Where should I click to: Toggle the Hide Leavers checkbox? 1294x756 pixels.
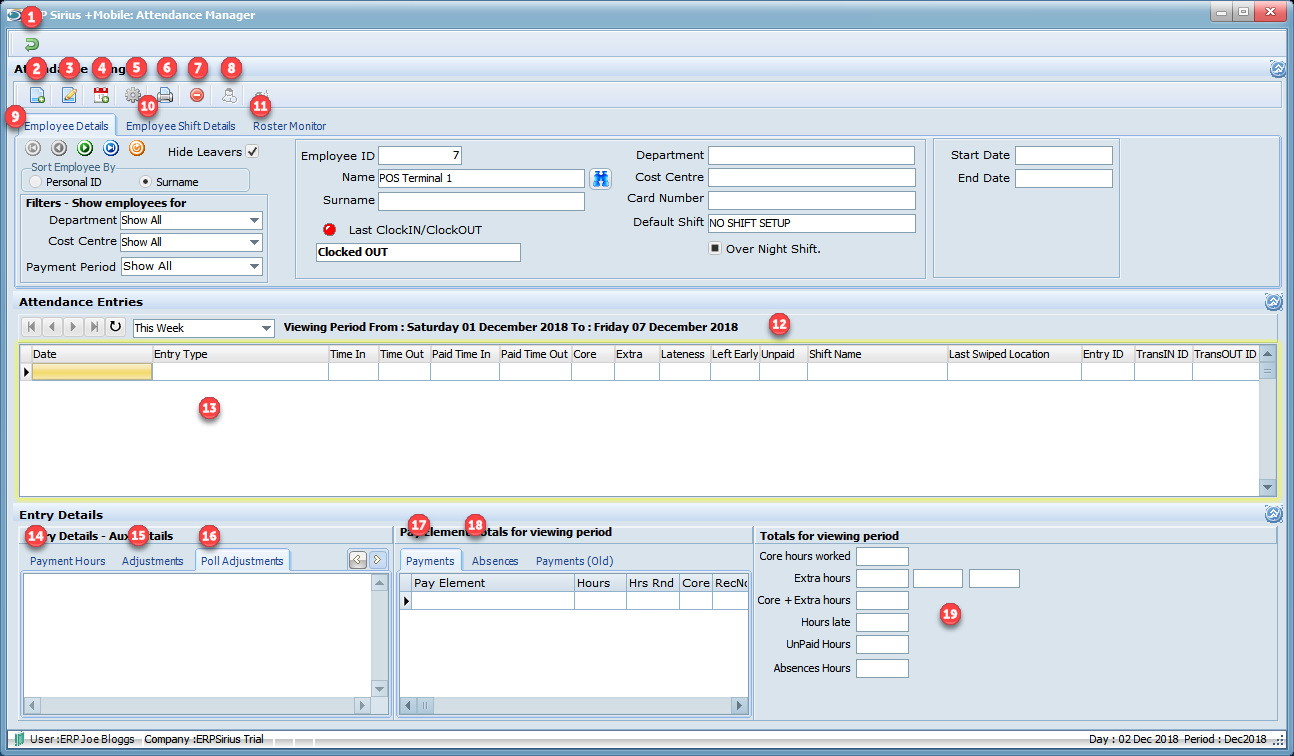pyautogui.click(x=252, y=151)
